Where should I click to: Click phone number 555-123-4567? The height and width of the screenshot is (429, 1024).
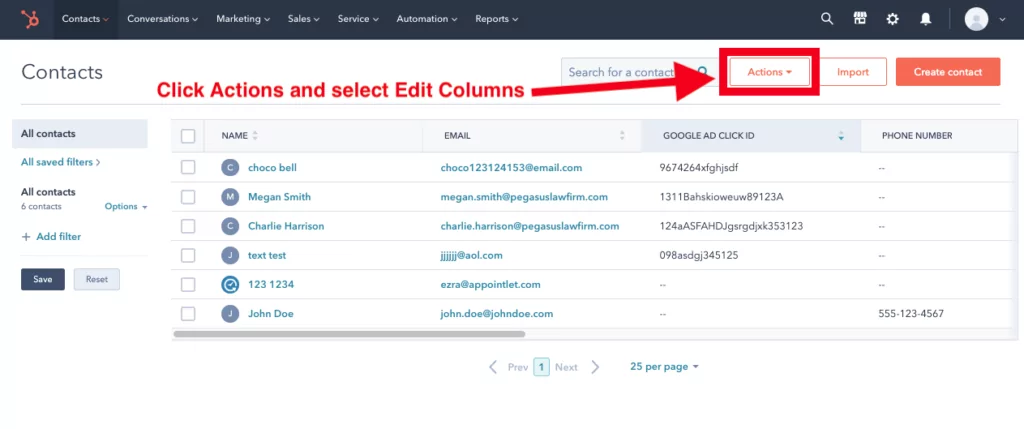911,314
